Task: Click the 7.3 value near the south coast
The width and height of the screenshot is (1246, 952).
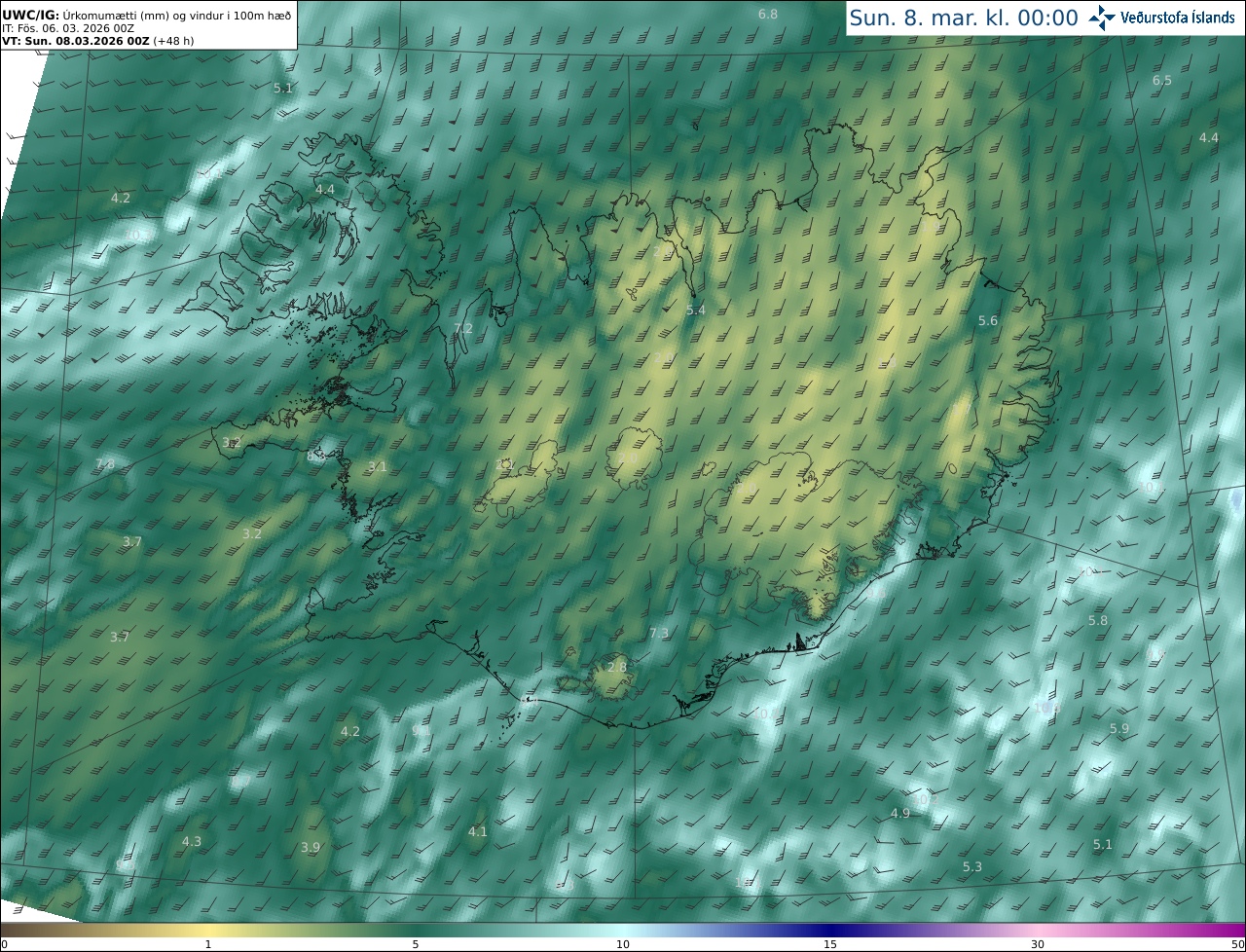Action: pyautogui.click(x=659, y=633)
